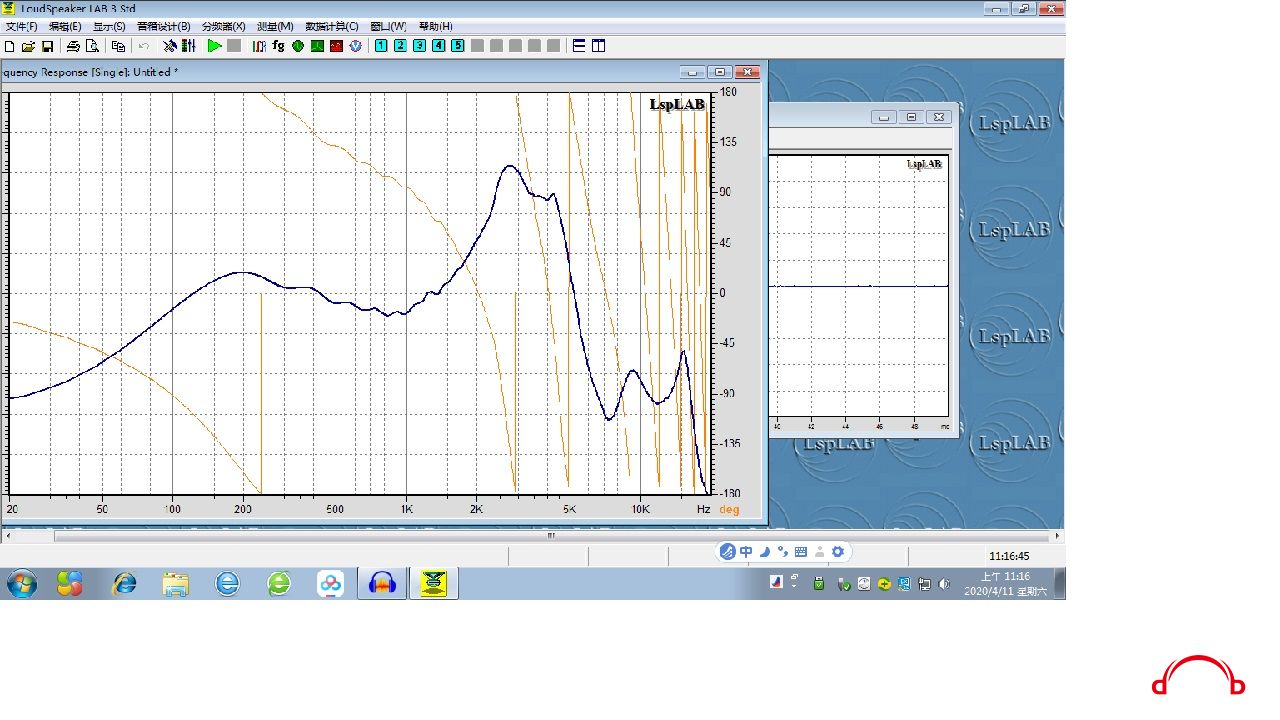Click the colorful balls taskbar icon

70,583
